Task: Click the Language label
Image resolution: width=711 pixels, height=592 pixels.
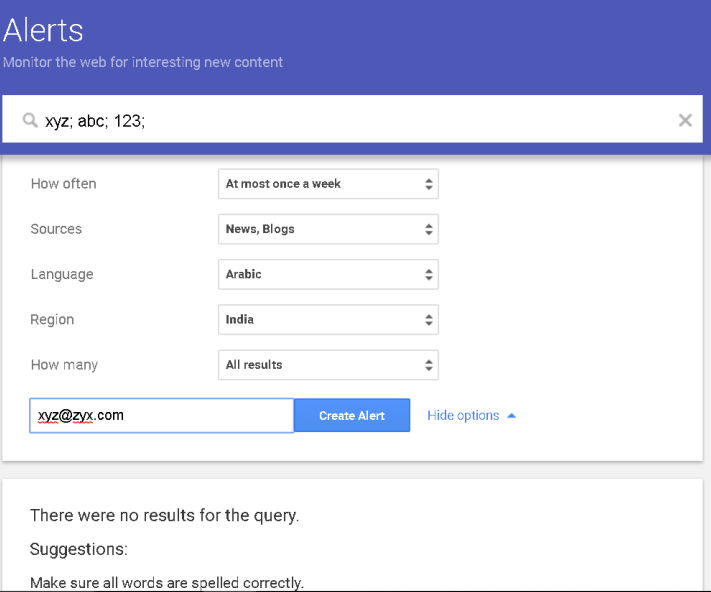Action: [62, 275]
